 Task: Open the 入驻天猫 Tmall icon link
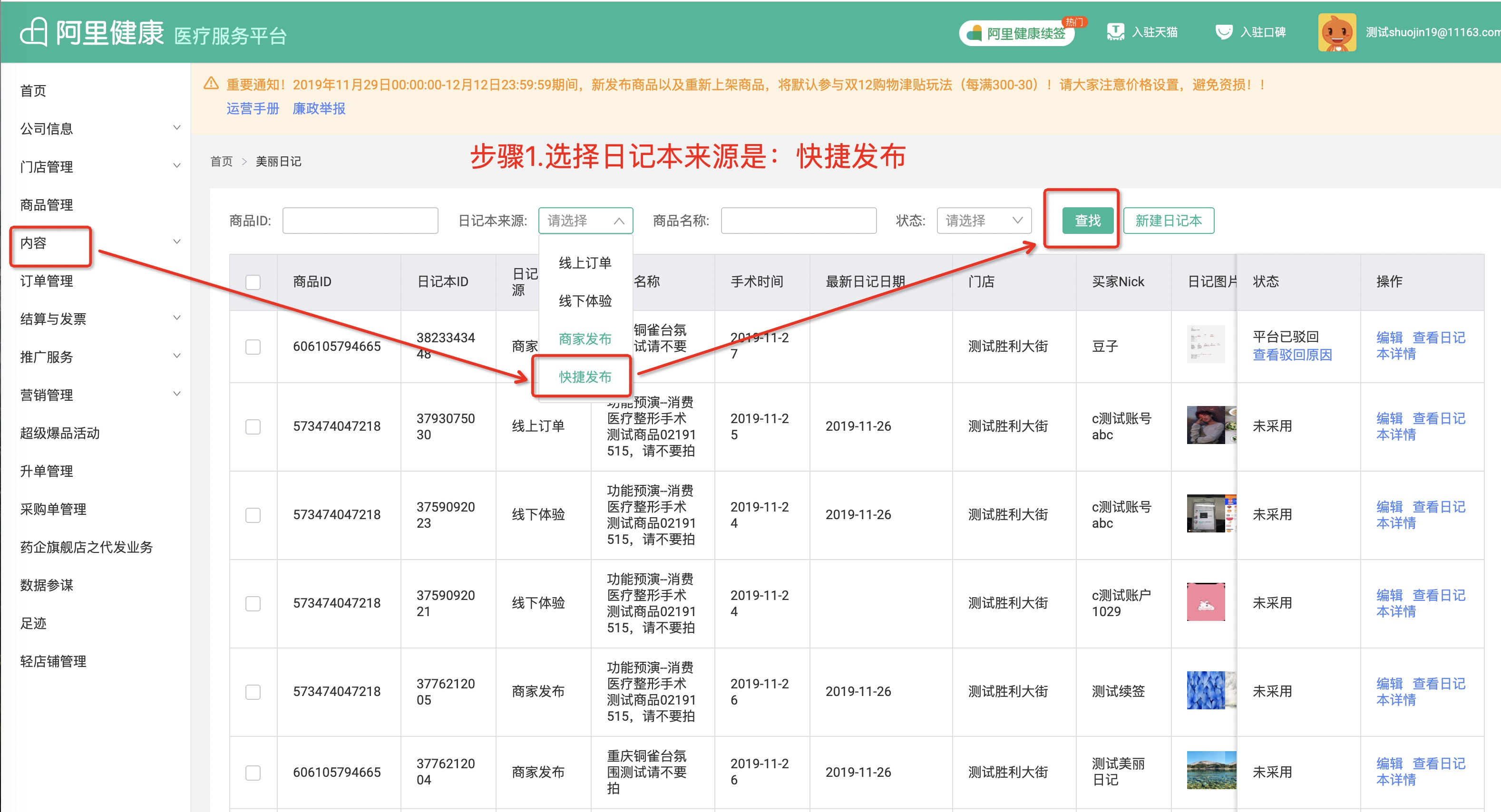click(1115, 32)
